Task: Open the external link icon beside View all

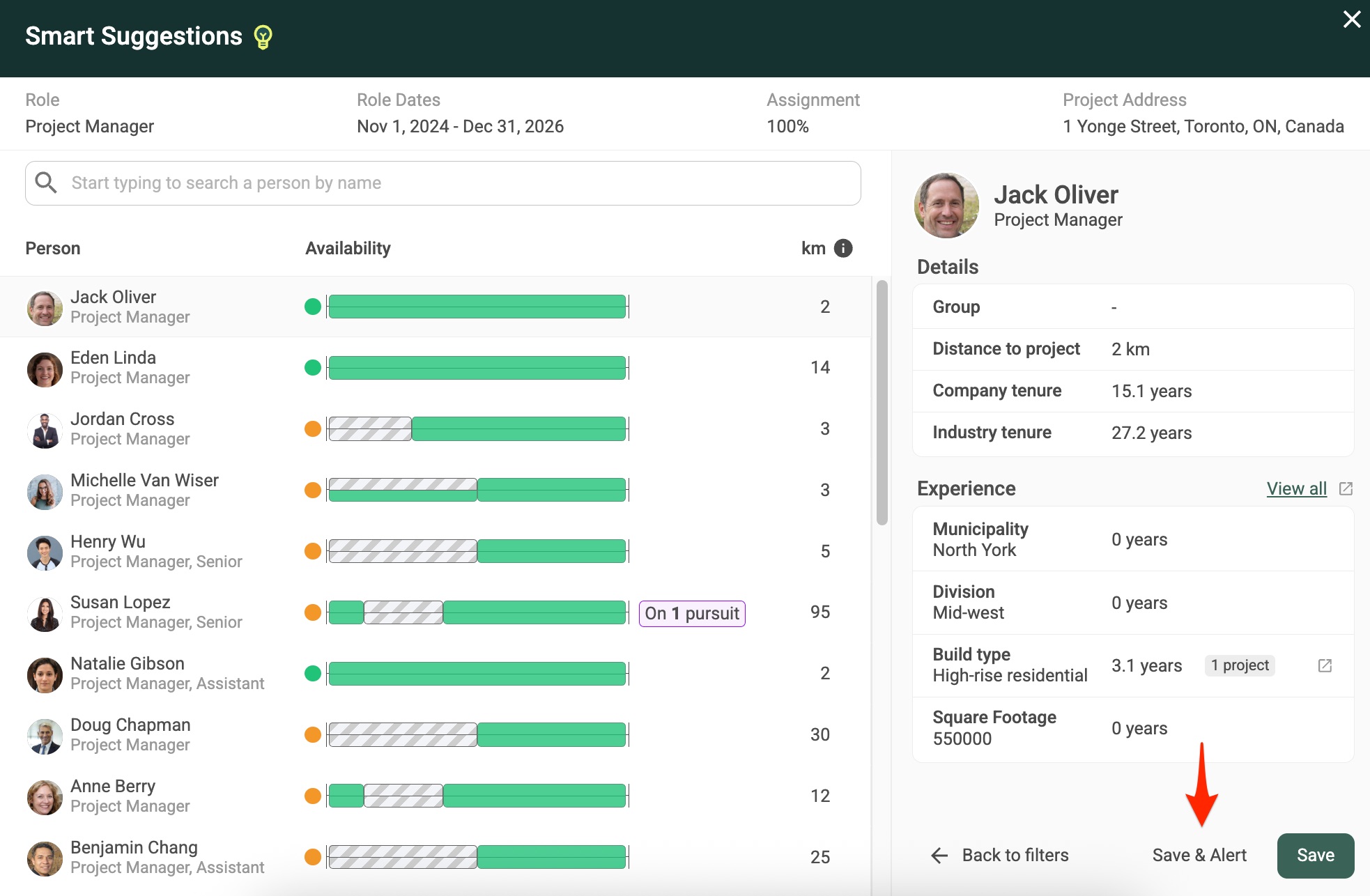Action: [1346, 488]
